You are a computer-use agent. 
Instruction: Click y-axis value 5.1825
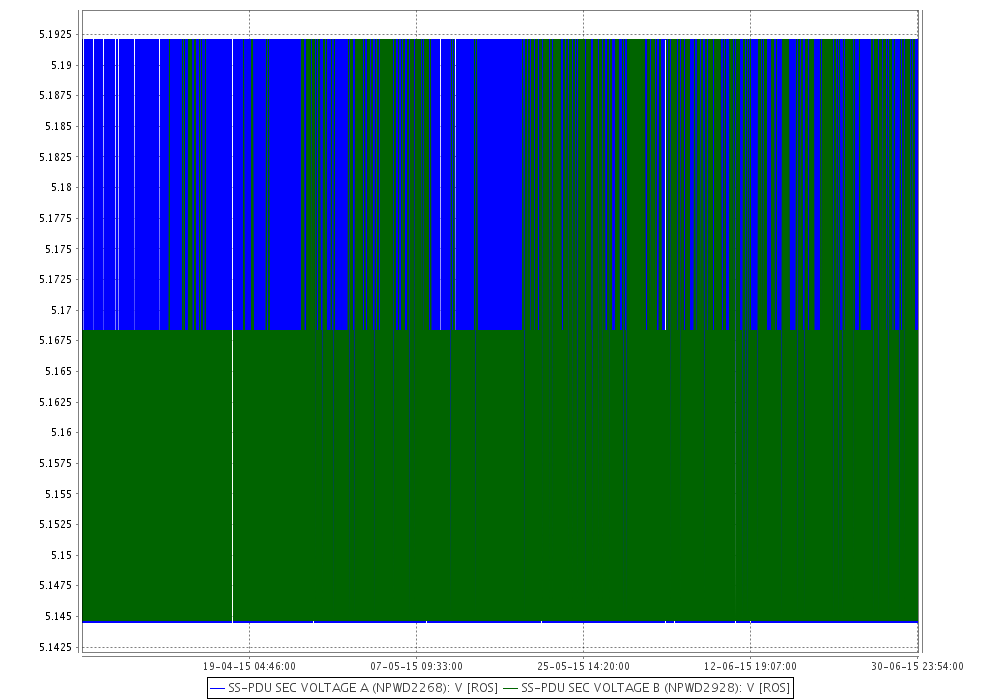[55, 157]
